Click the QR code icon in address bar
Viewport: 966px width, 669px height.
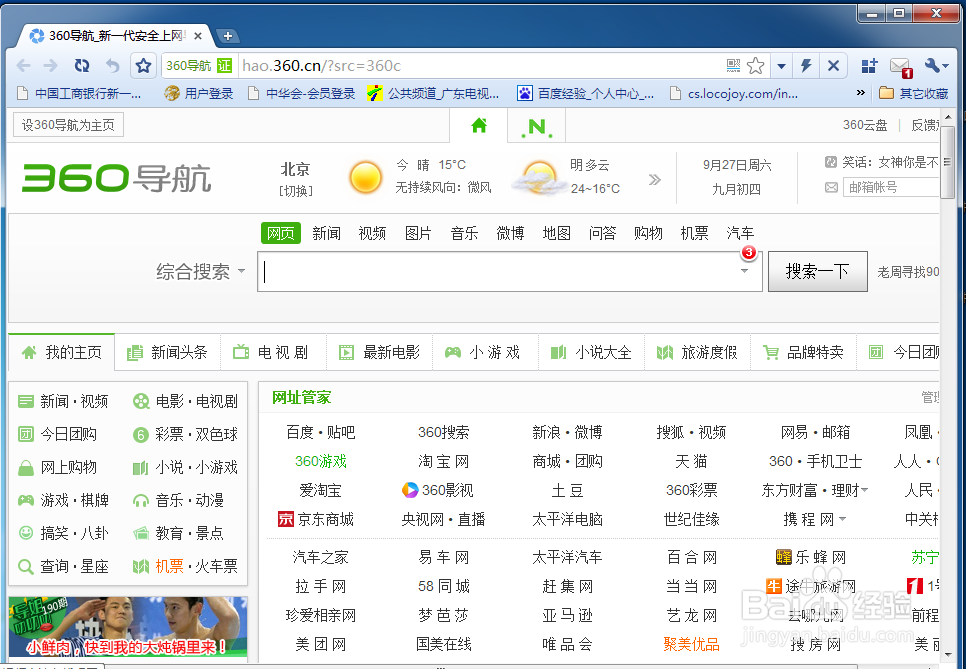(x=733, y=65)
